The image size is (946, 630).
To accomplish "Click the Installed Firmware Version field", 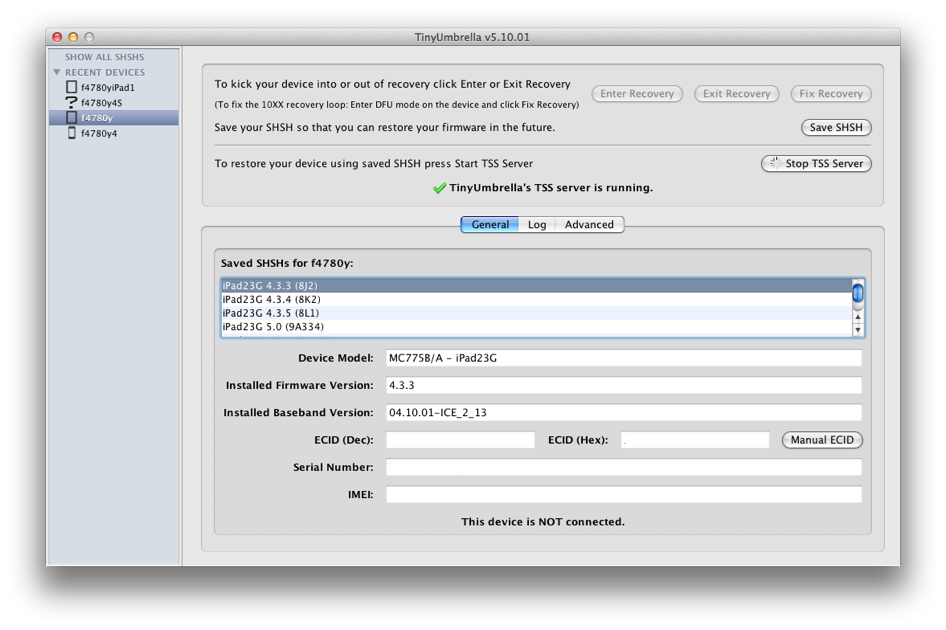I will (624, 385).
